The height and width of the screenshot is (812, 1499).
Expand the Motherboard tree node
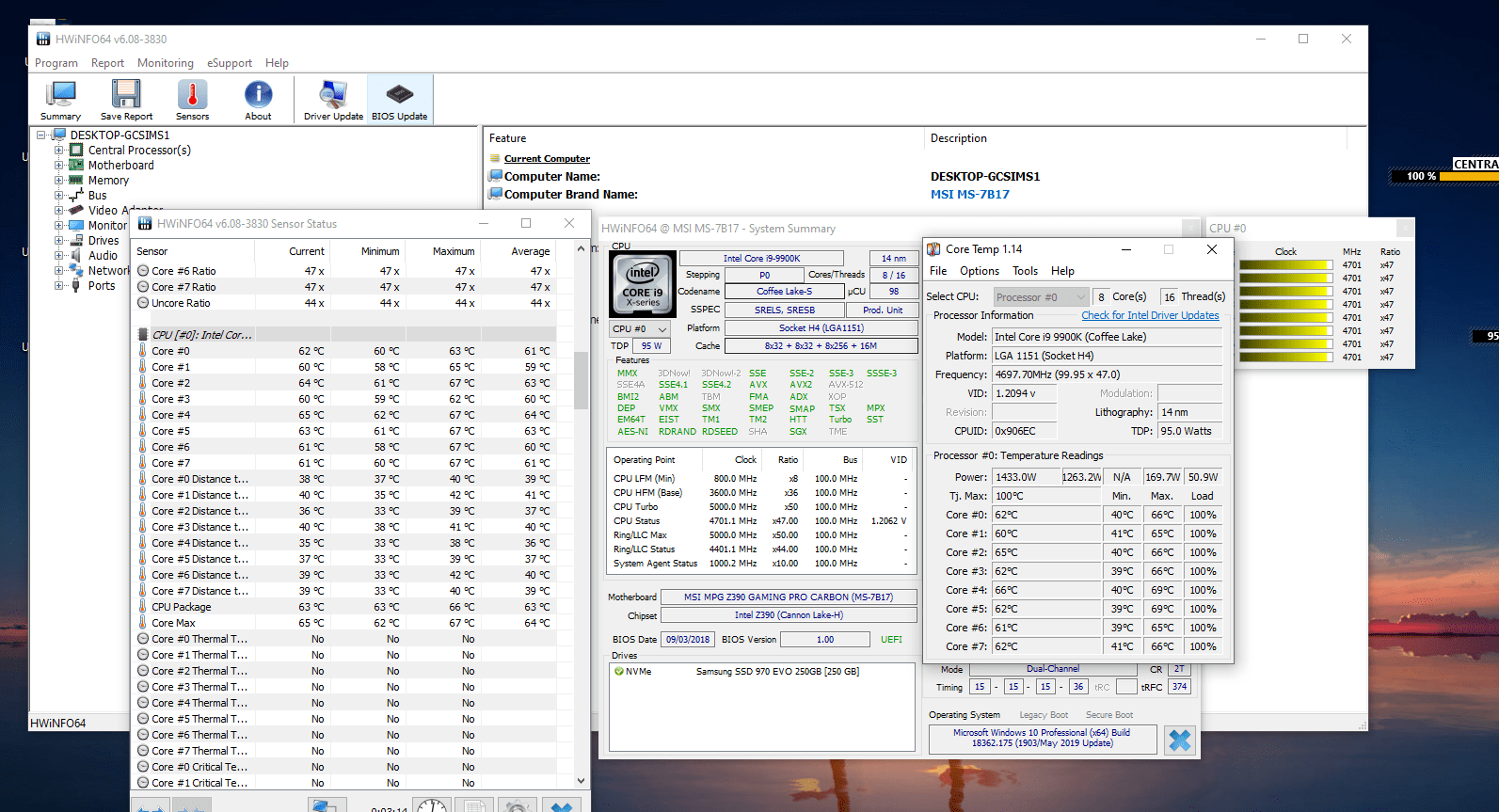click(59, 166)
